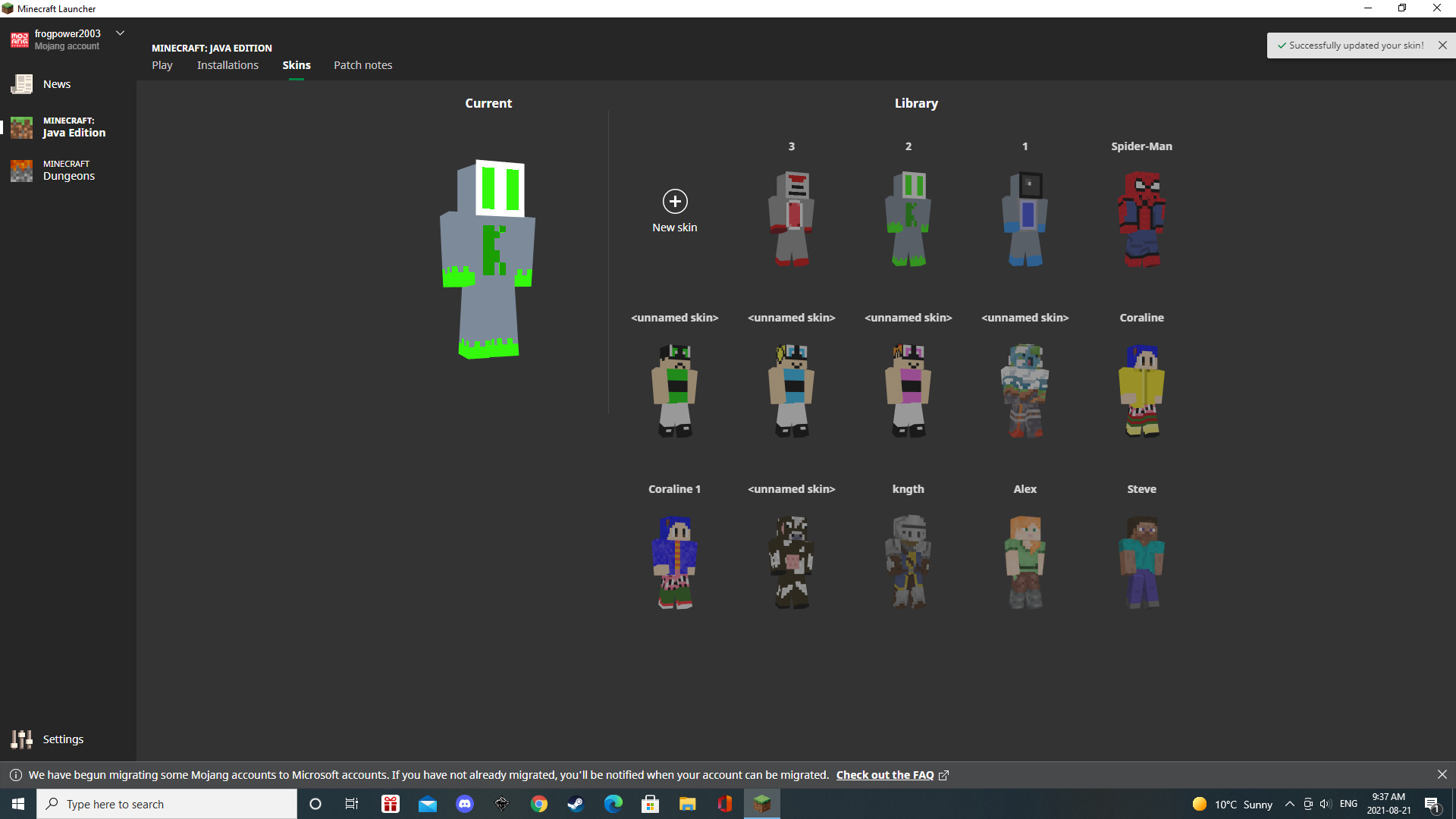Select the Coraline 1 skin
The image size is (1456, 819).
[674, 562]
